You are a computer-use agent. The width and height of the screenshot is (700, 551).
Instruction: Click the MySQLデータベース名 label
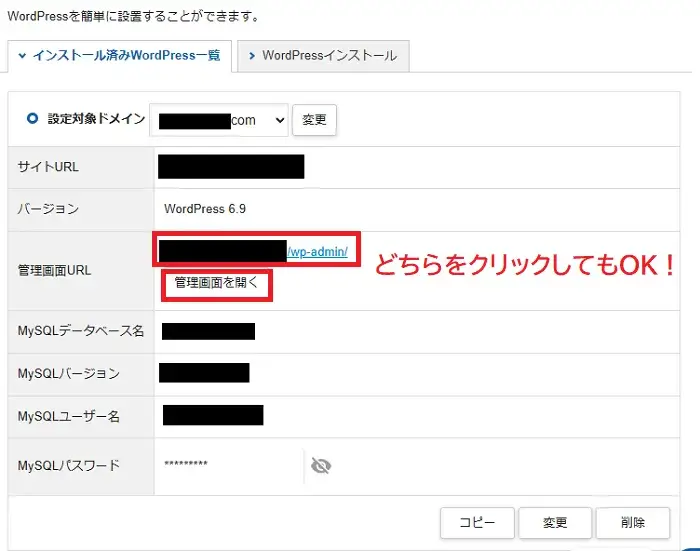click(x=81, y=331)
